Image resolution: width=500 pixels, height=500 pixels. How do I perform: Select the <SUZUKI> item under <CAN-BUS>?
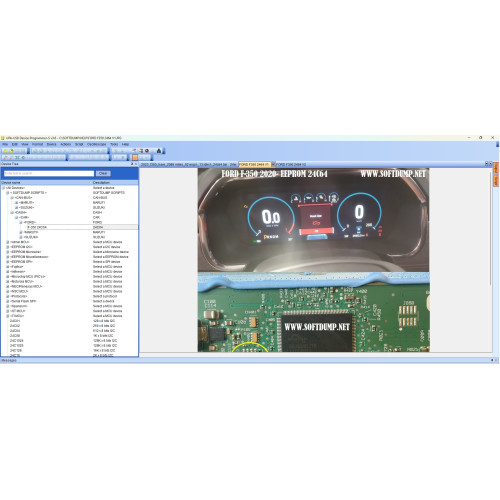[26, 208]
